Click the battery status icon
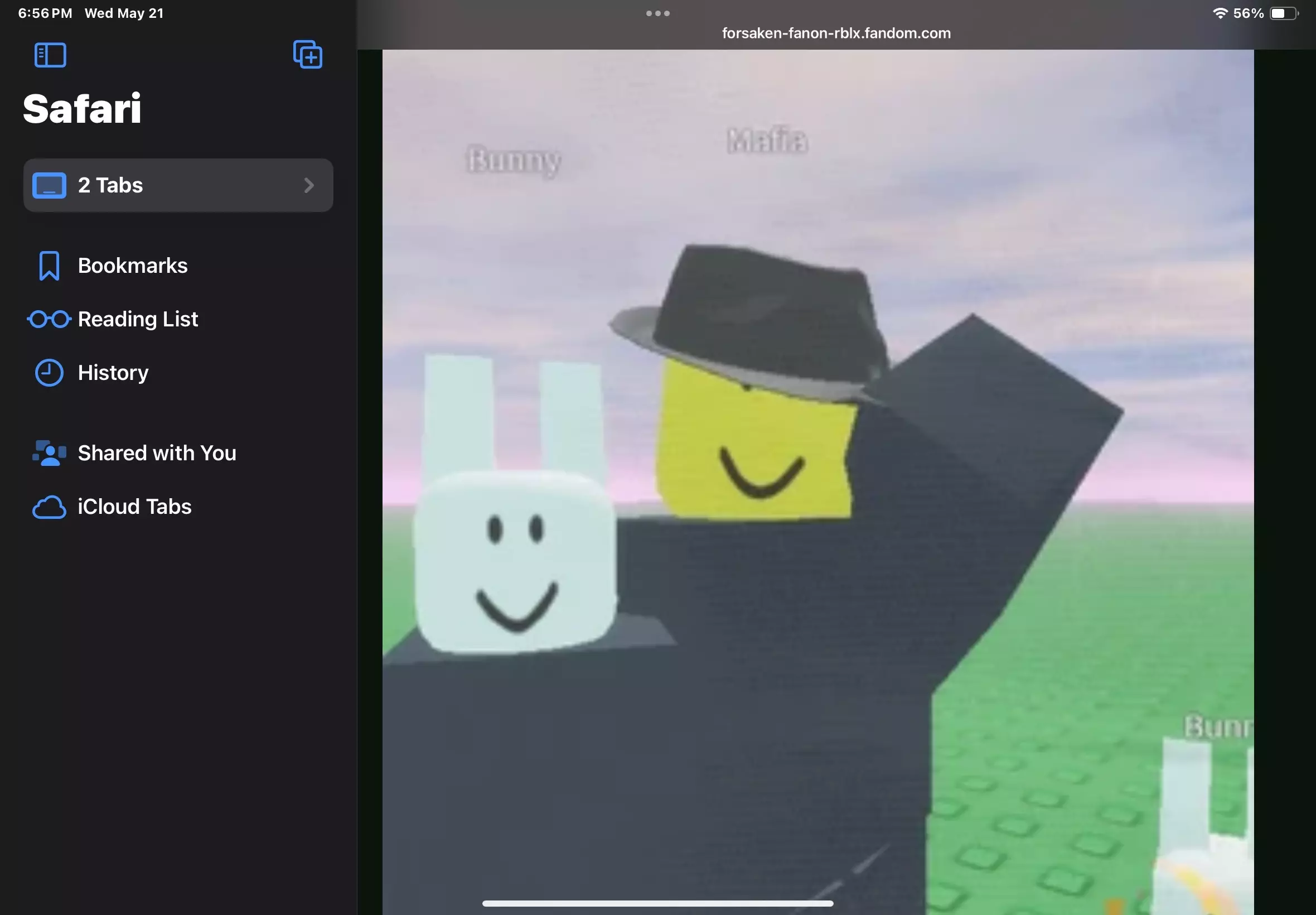This screenshot has height=915, width=1316. coord(1283,13)
